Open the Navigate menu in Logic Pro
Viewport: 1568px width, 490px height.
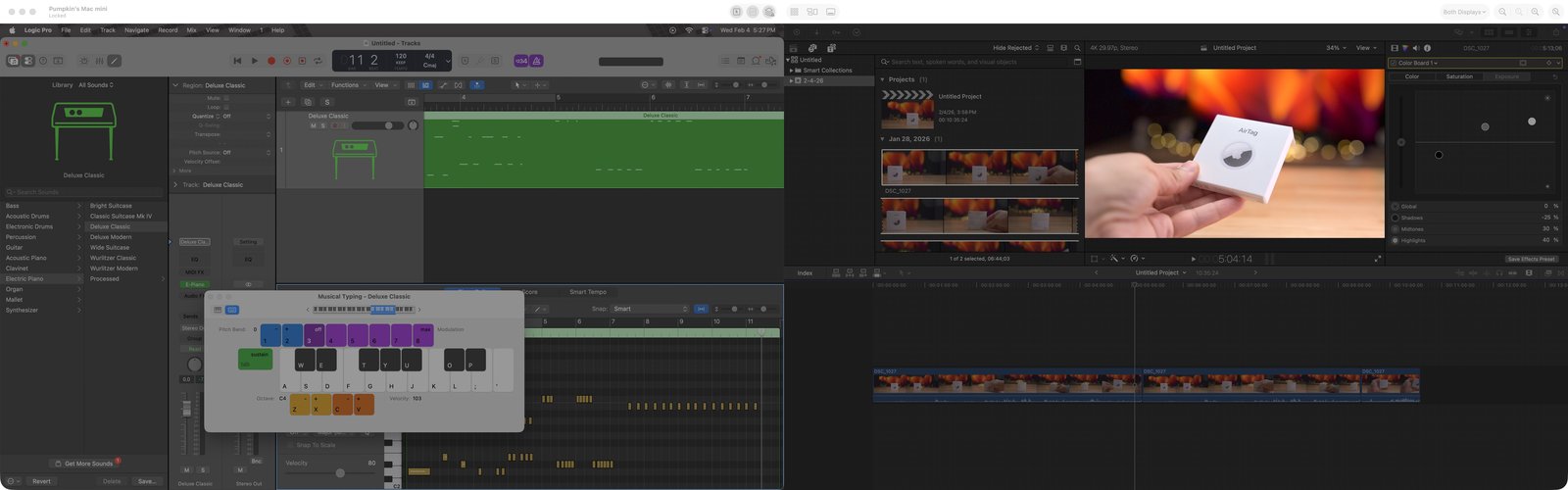(x=136, y=30)
